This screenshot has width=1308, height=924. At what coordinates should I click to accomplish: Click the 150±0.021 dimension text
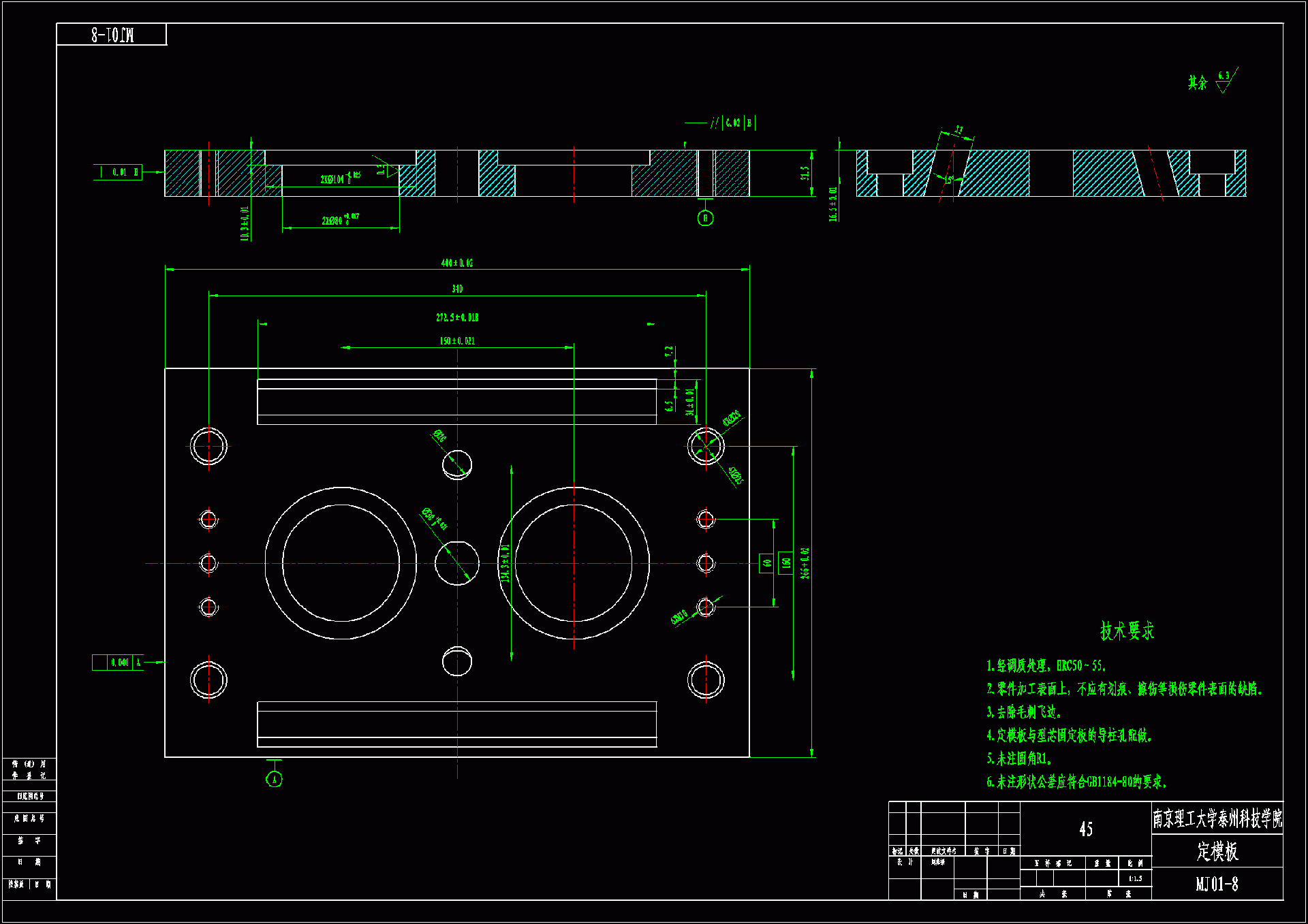(x=457, y=341)
